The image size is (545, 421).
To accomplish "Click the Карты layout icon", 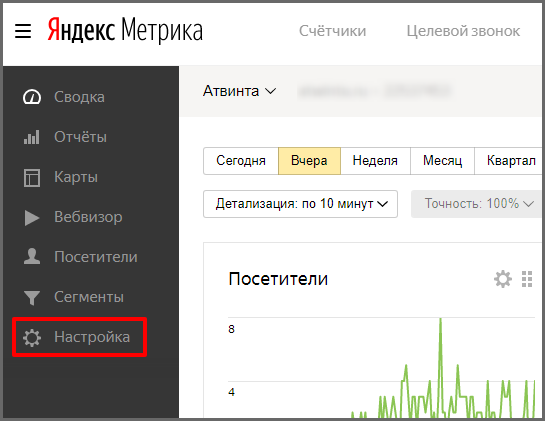I will [x=32, y=177].
